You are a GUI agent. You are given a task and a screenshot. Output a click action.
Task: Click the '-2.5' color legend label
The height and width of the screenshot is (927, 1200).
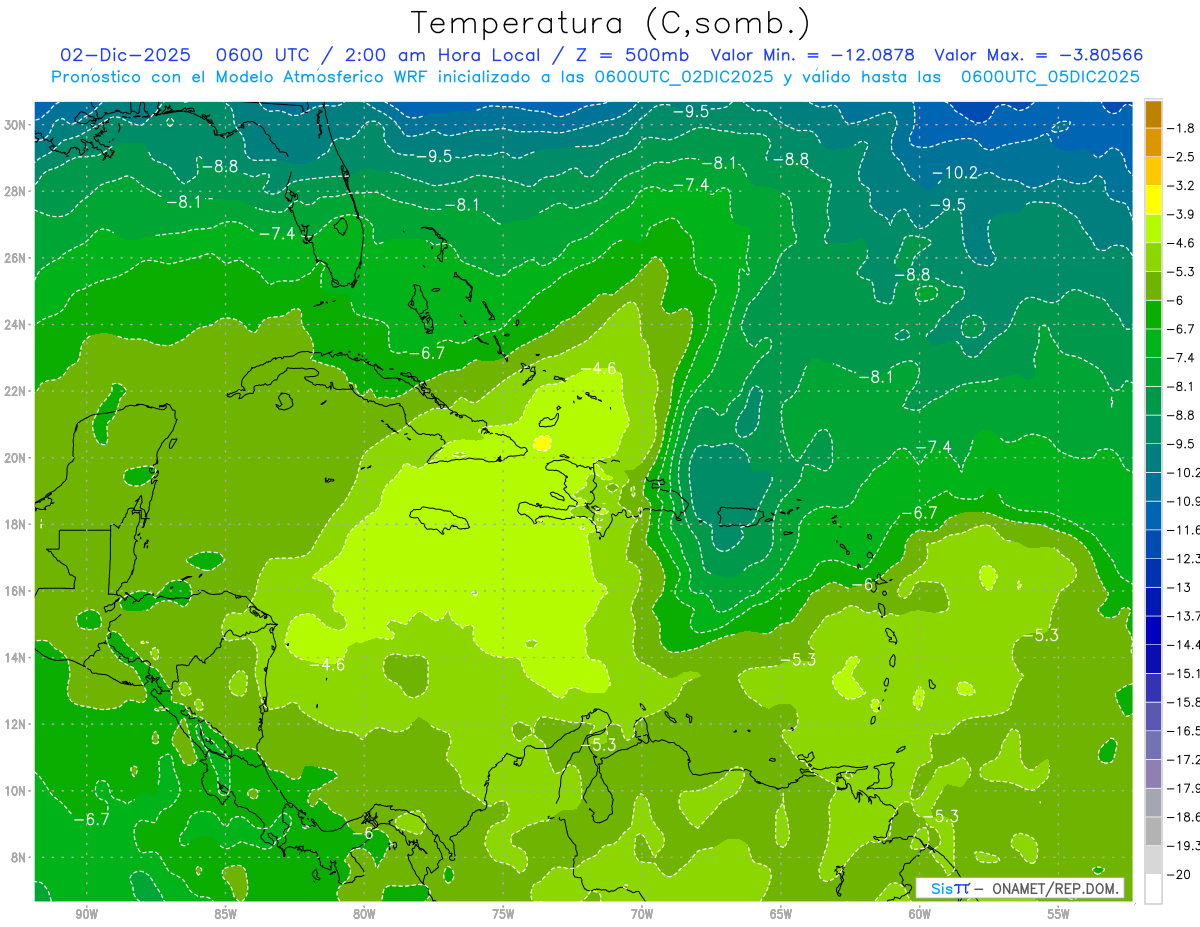[1180, 157]
